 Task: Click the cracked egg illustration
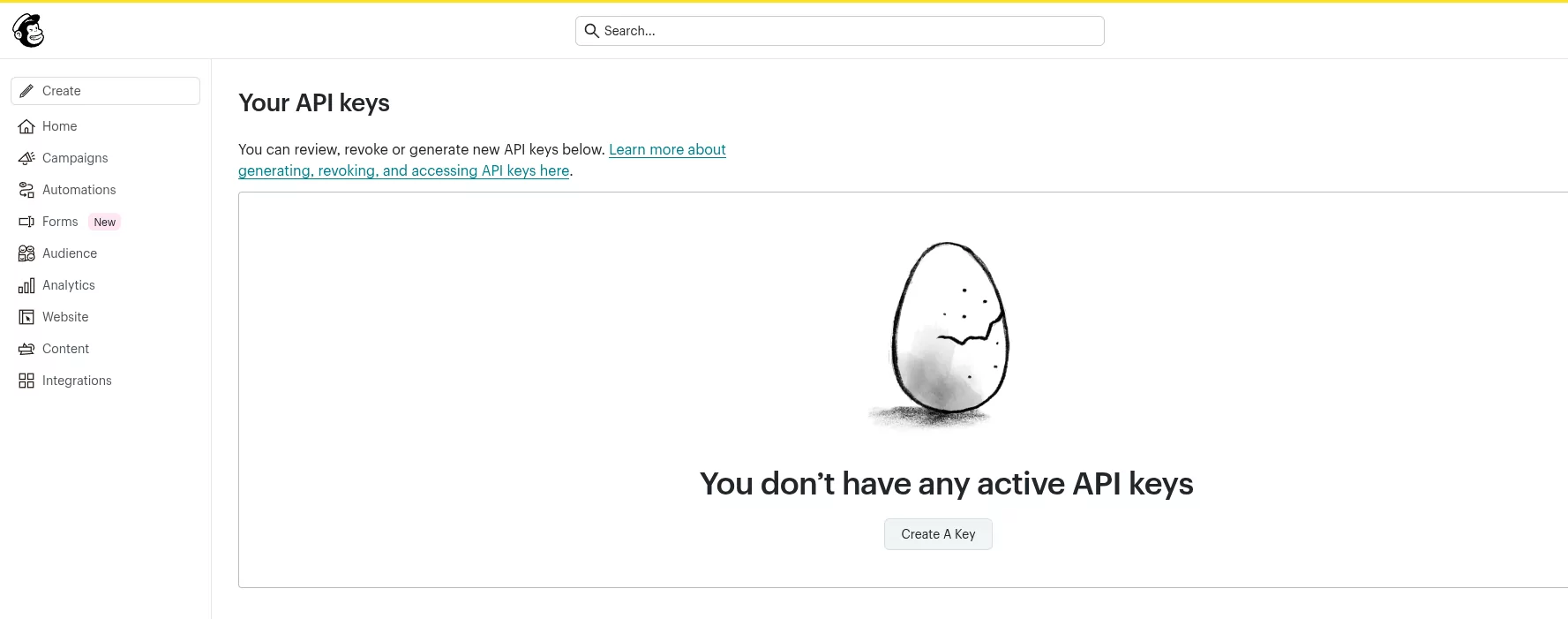click(946, 333)
